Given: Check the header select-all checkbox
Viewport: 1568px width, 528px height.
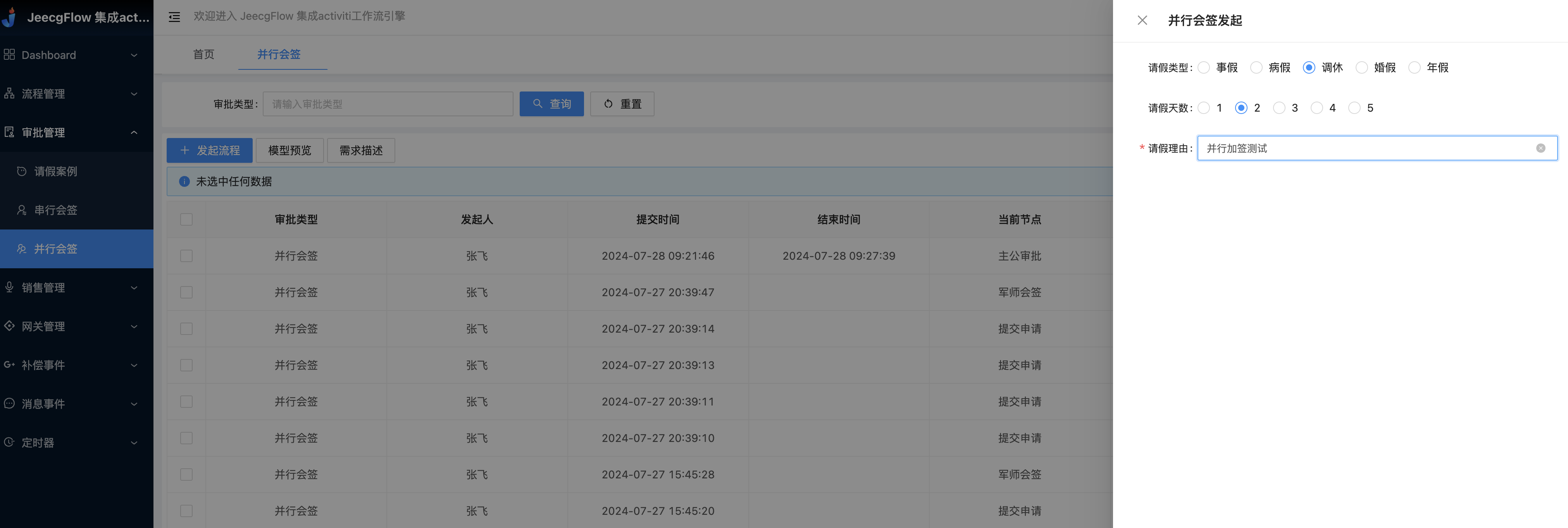Looking at the screenshot, I should coord(186,219).
